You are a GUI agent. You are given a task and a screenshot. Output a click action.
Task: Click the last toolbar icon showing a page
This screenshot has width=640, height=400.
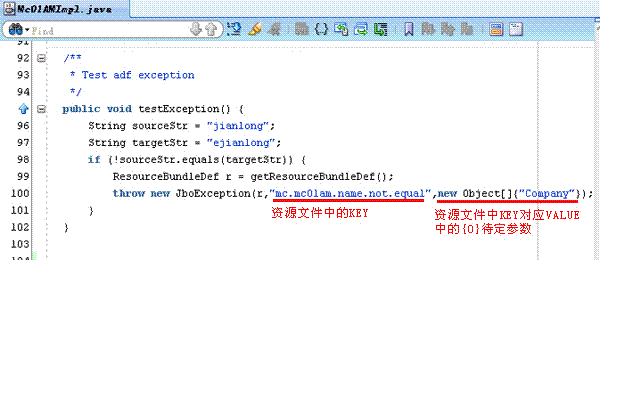516,29
